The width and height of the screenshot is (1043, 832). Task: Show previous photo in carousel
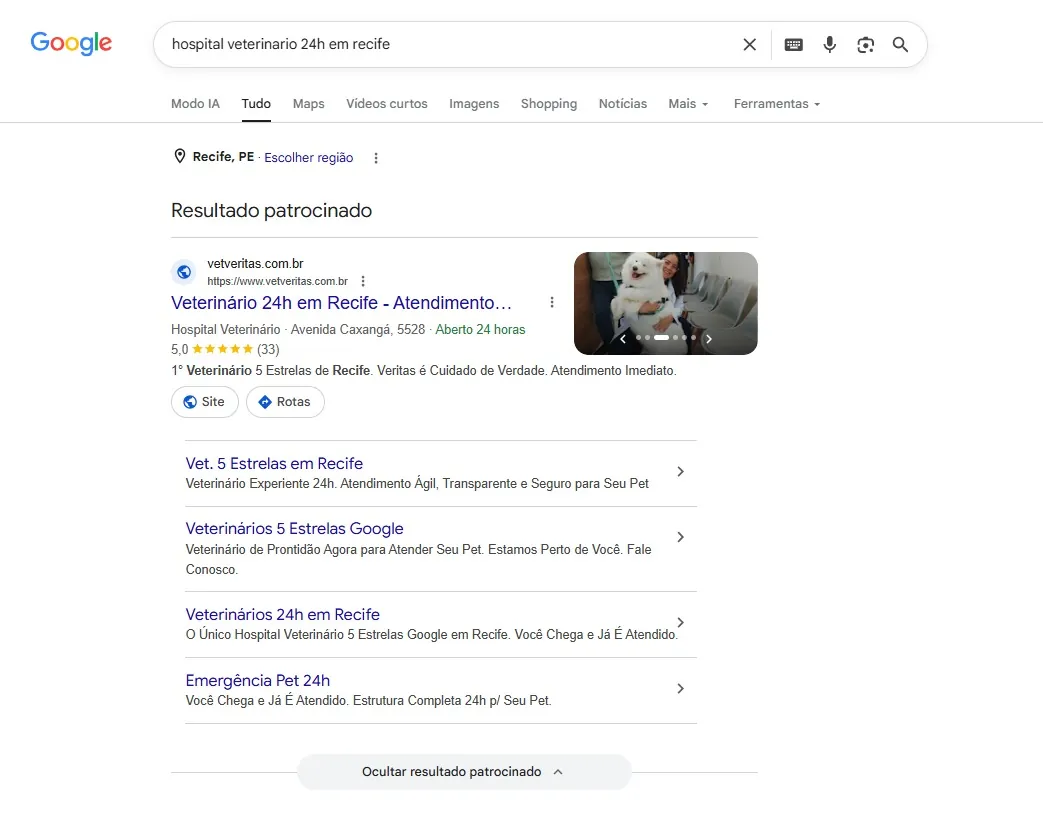click(623, 339)
